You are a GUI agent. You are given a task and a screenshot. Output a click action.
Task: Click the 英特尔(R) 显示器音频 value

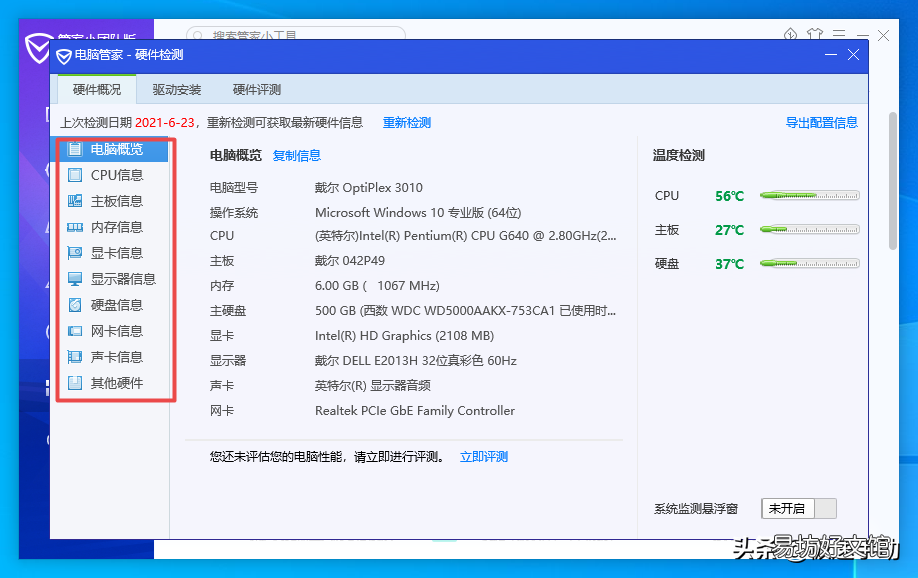373,386
